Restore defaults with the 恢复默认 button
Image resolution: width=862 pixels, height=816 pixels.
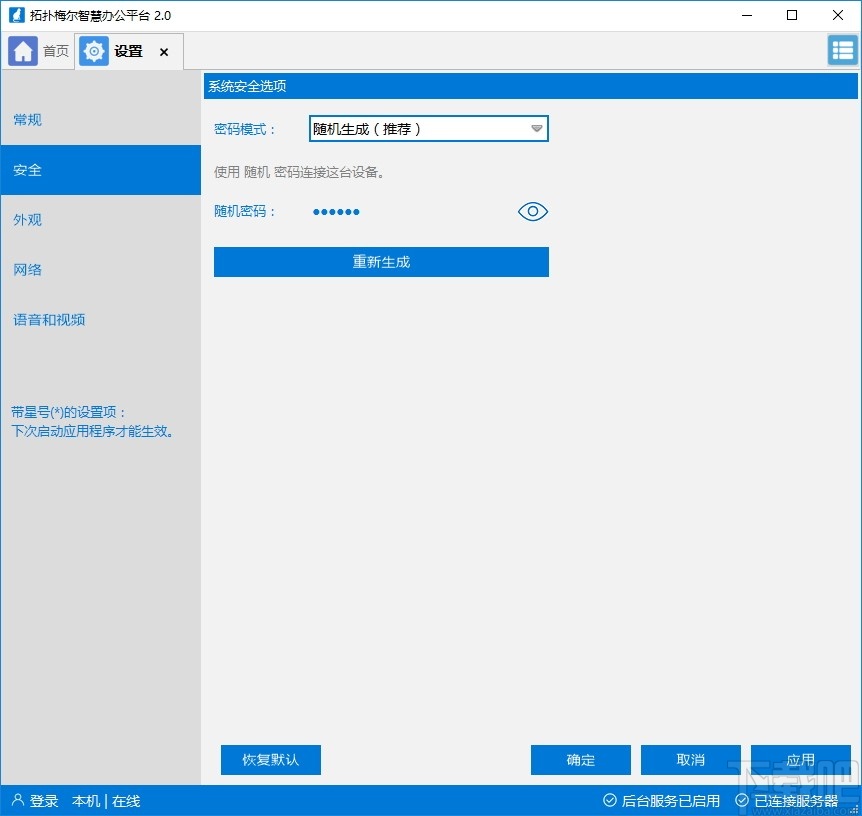click(x=270, y=759)
